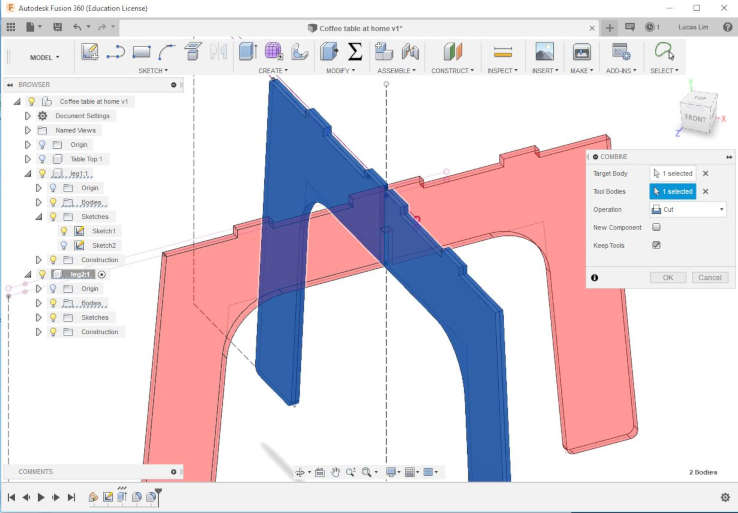Open timeline settings gear icon
Screen dimensions: 738x513
725,497
